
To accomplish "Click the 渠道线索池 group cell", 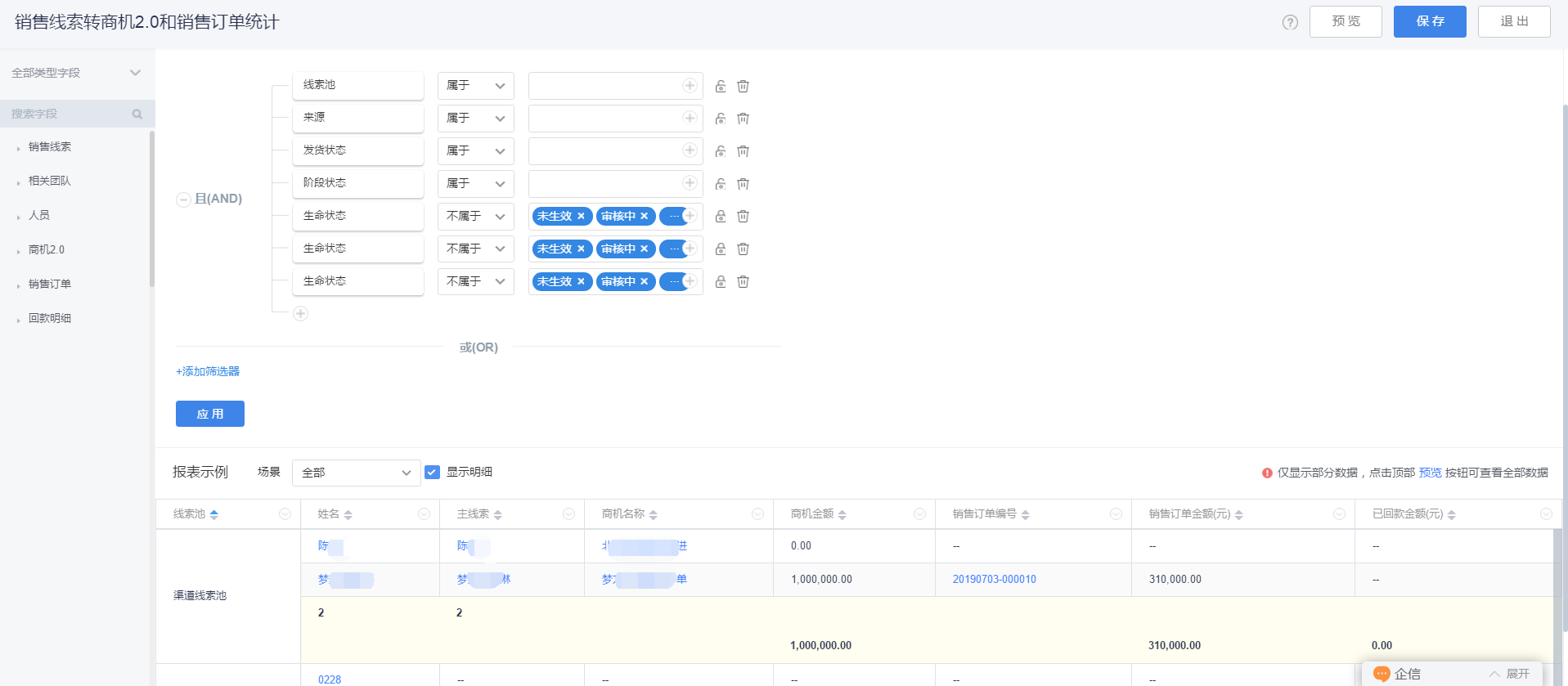I will coord(228,596).
